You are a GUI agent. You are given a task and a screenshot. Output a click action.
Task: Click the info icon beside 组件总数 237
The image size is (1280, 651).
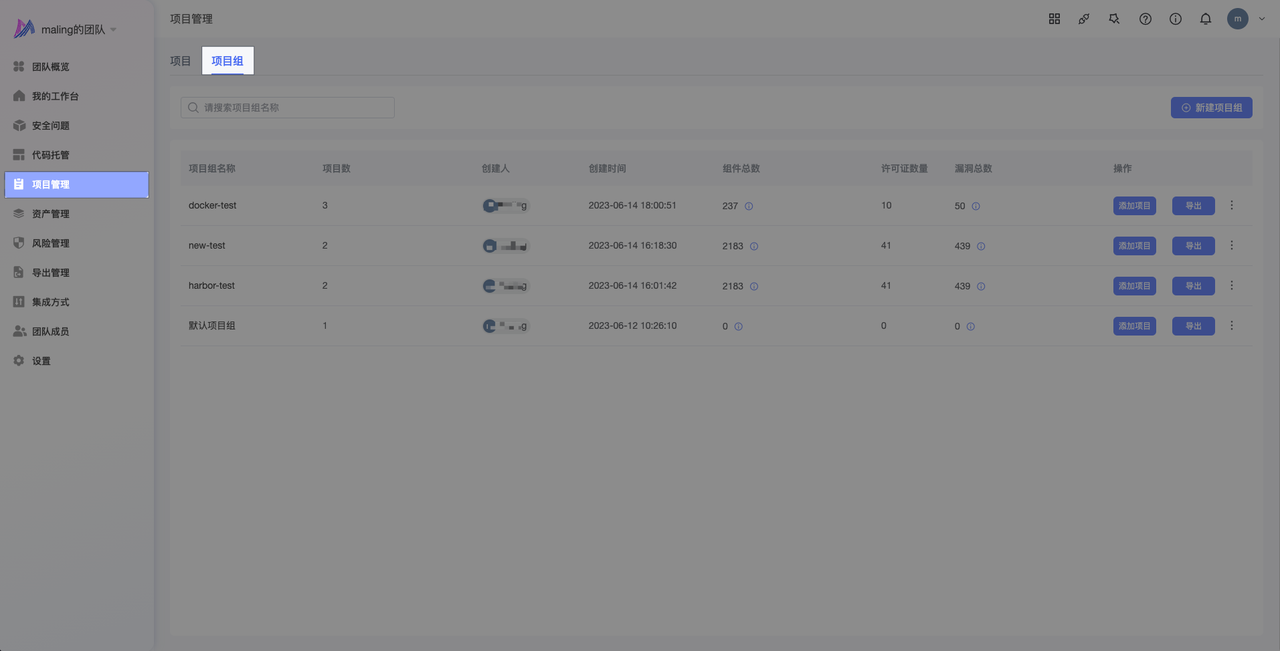pos(749,206)
